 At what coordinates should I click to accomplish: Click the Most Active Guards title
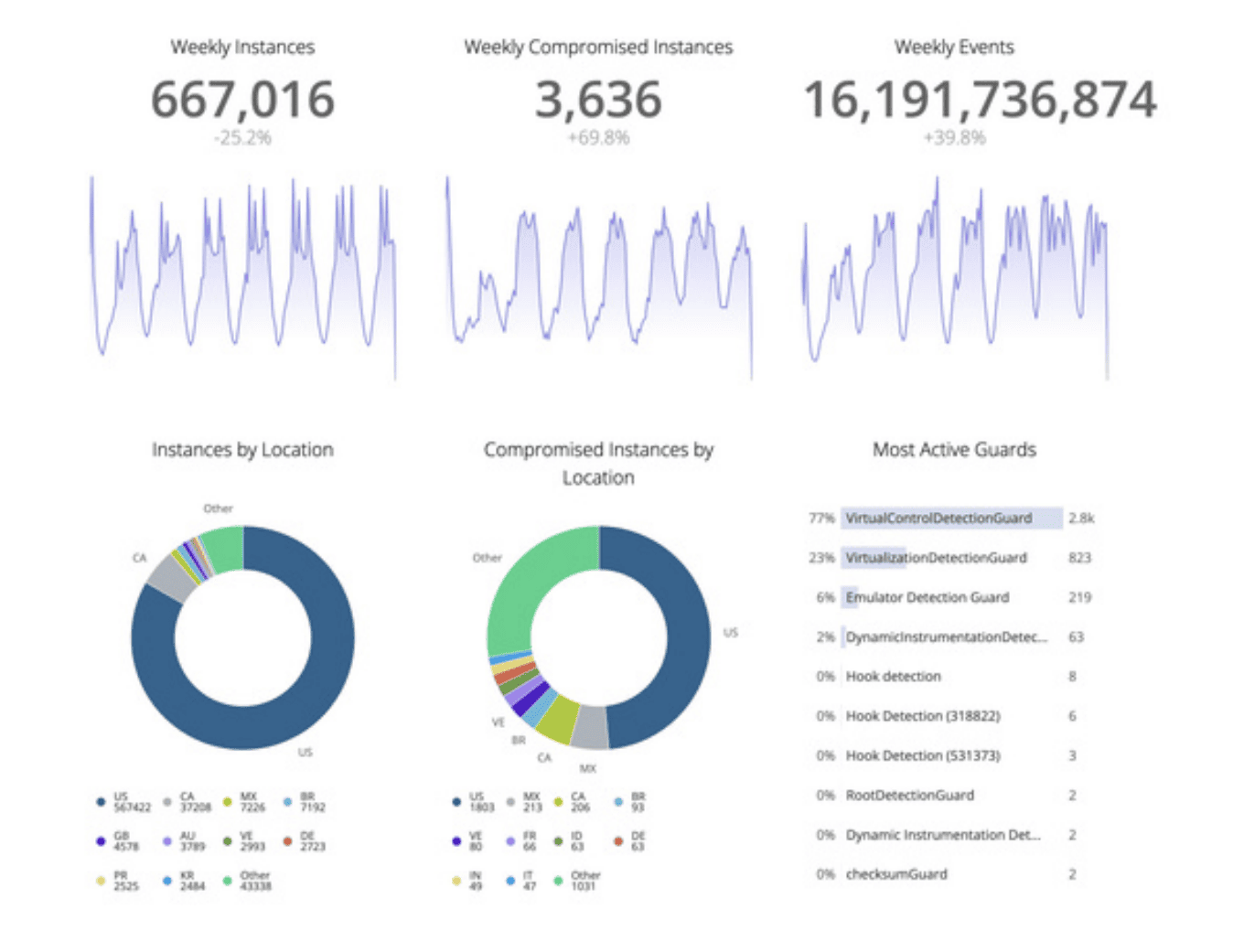coord(954,449)
